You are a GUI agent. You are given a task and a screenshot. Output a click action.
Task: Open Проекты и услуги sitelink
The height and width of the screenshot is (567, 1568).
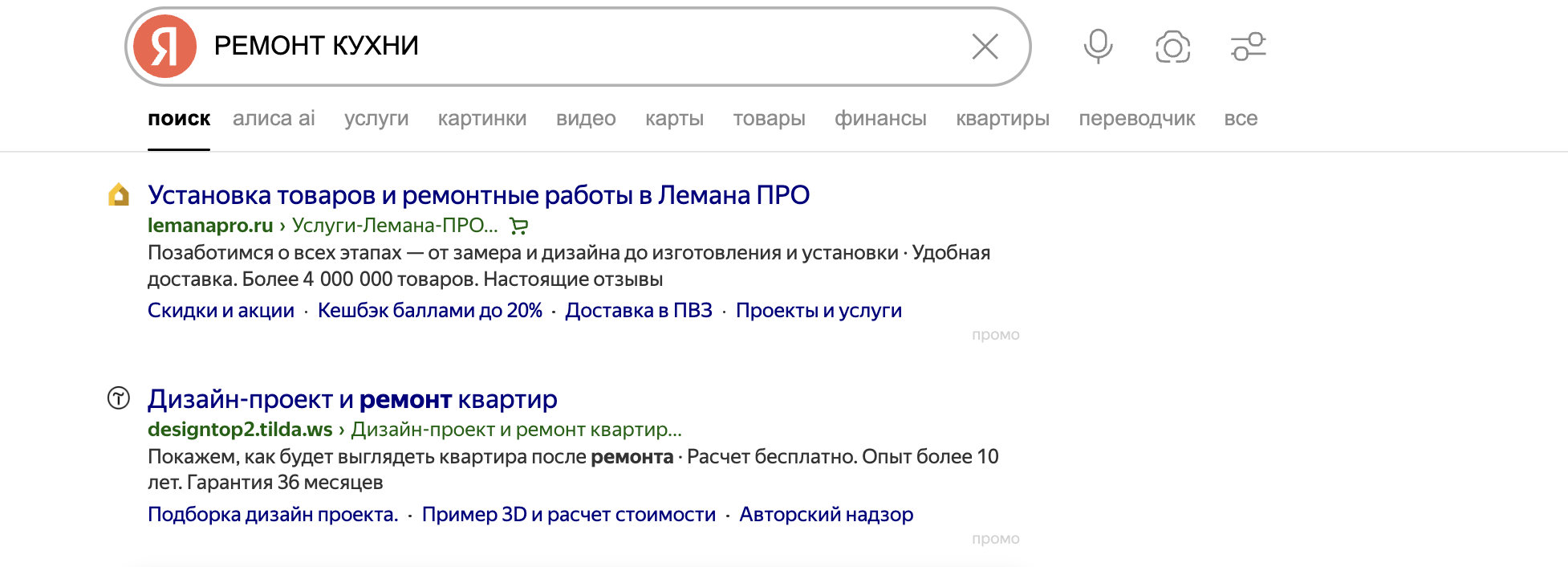click(x=819, y=311)
